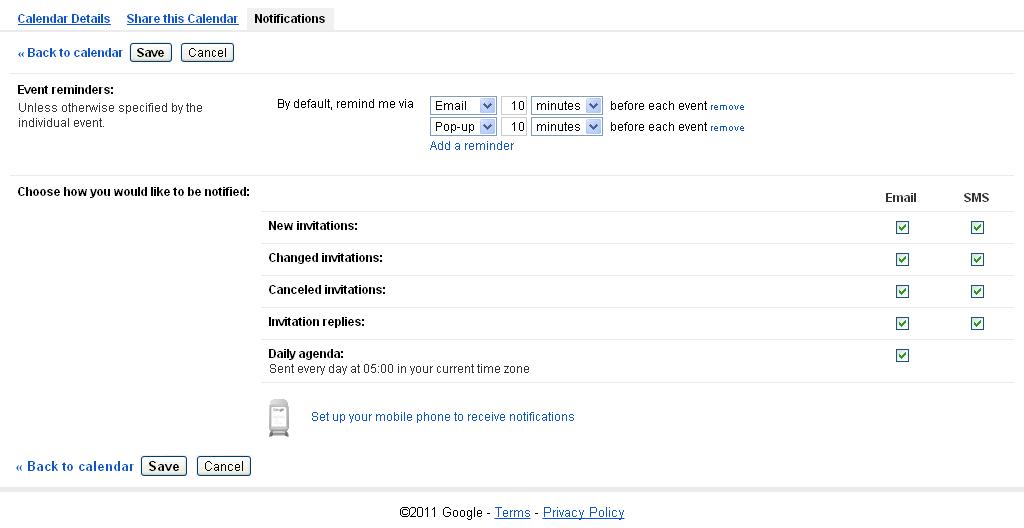Open the Privacy Policy link
1024x528 pixels.
[x=583, y=513]
